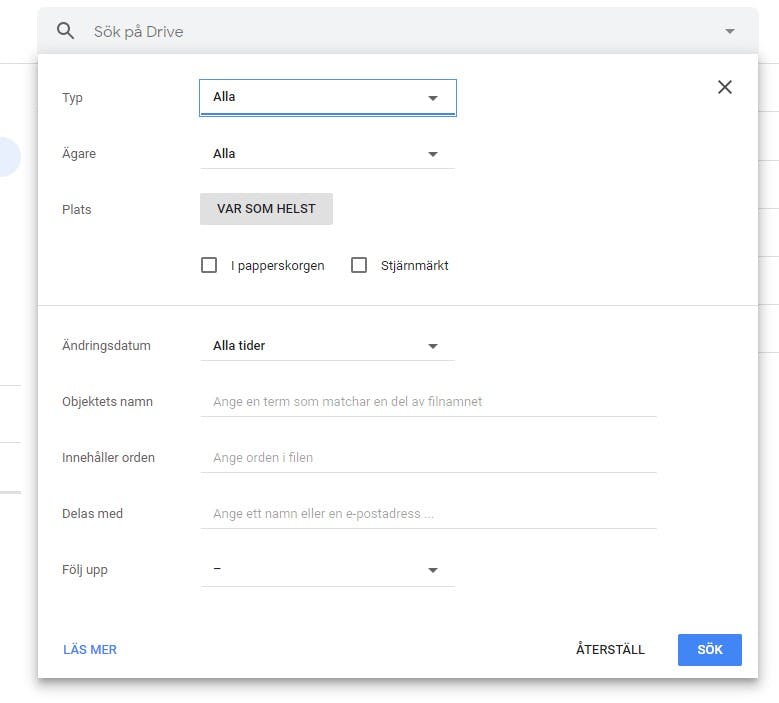This screenshot has height=703, width=779.
Task: Click the Ägare dropdown arrow icon
Action: pyautogui.click(x=433, y=154)
